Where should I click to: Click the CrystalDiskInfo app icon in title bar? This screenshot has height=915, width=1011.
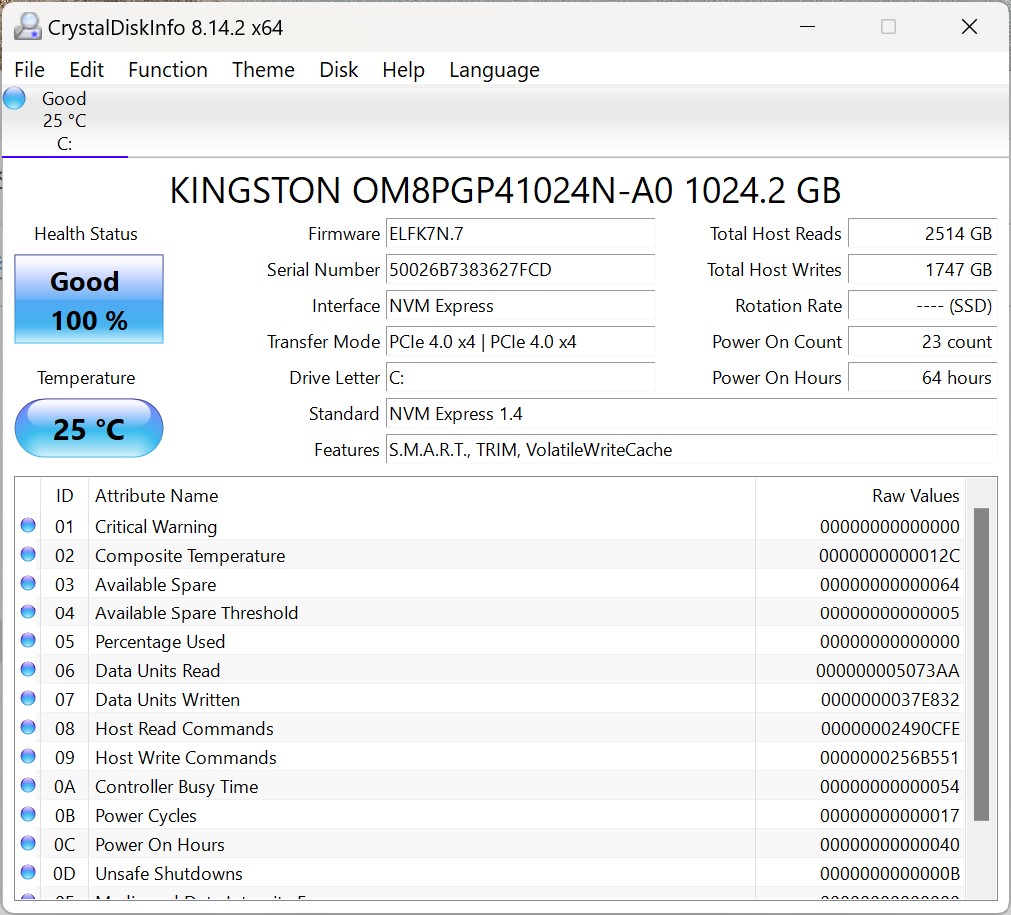click(28, 27)
